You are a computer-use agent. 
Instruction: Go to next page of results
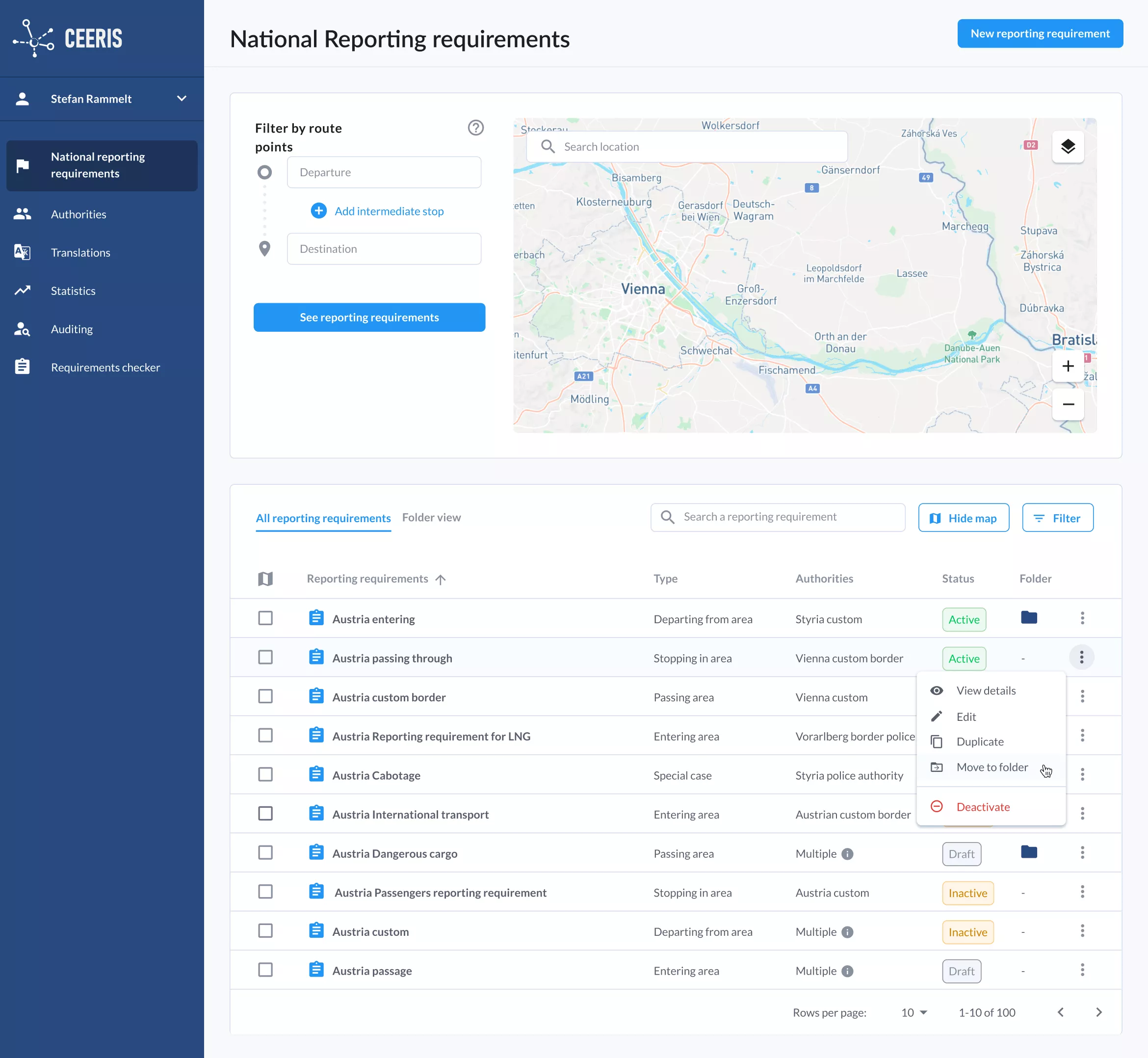pos(1098,1012)
